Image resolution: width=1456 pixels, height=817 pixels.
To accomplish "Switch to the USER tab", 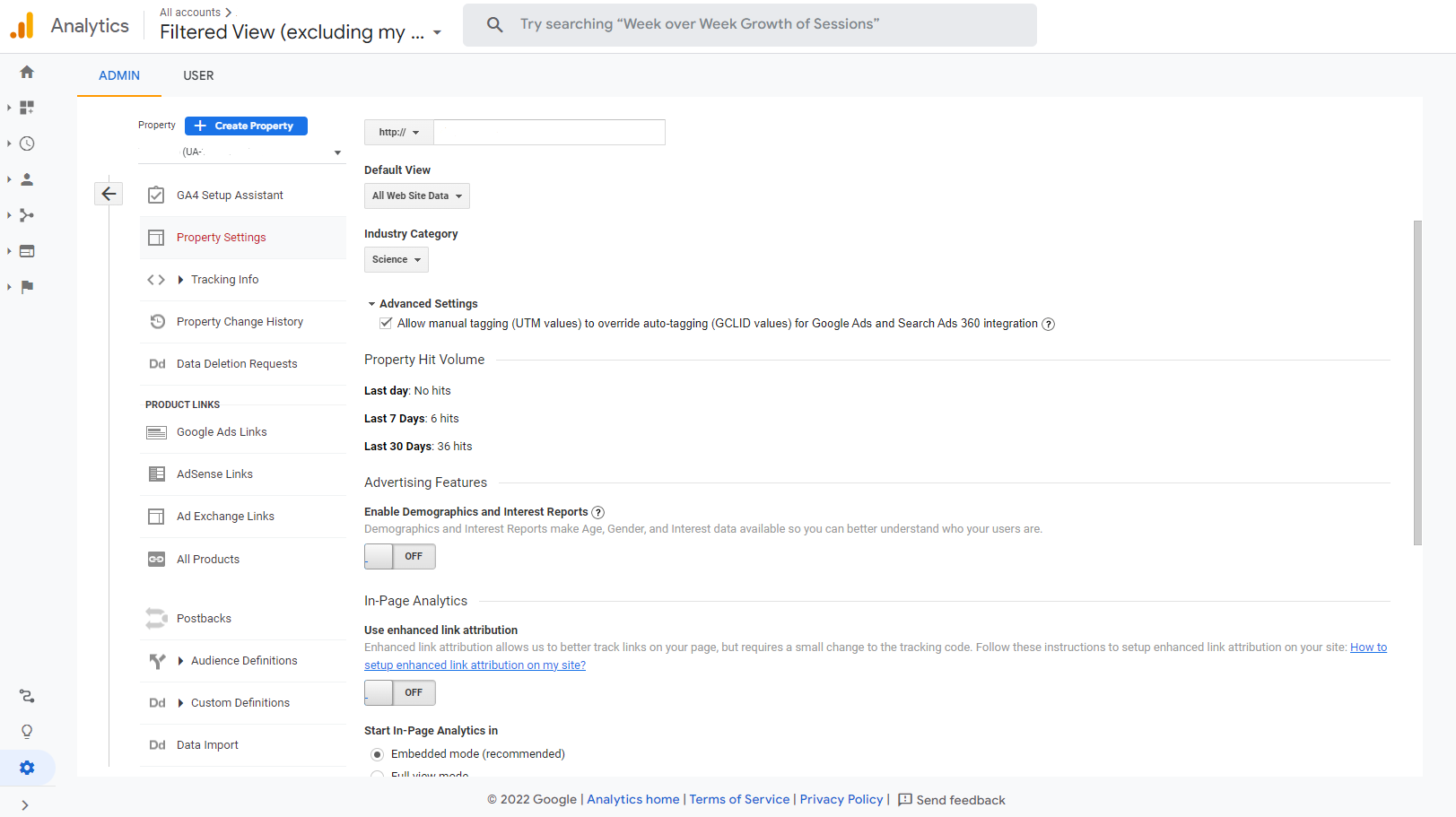I will pos(198,75).
